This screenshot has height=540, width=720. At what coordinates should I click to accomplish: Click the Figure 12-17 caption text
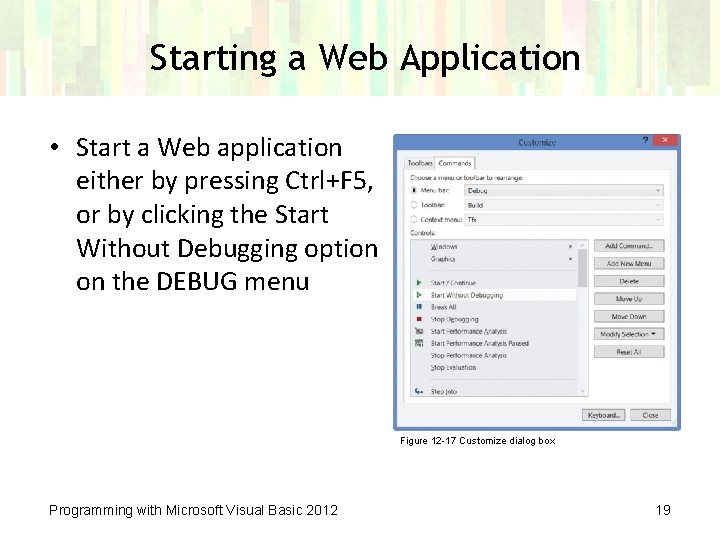tap(478, 441)
